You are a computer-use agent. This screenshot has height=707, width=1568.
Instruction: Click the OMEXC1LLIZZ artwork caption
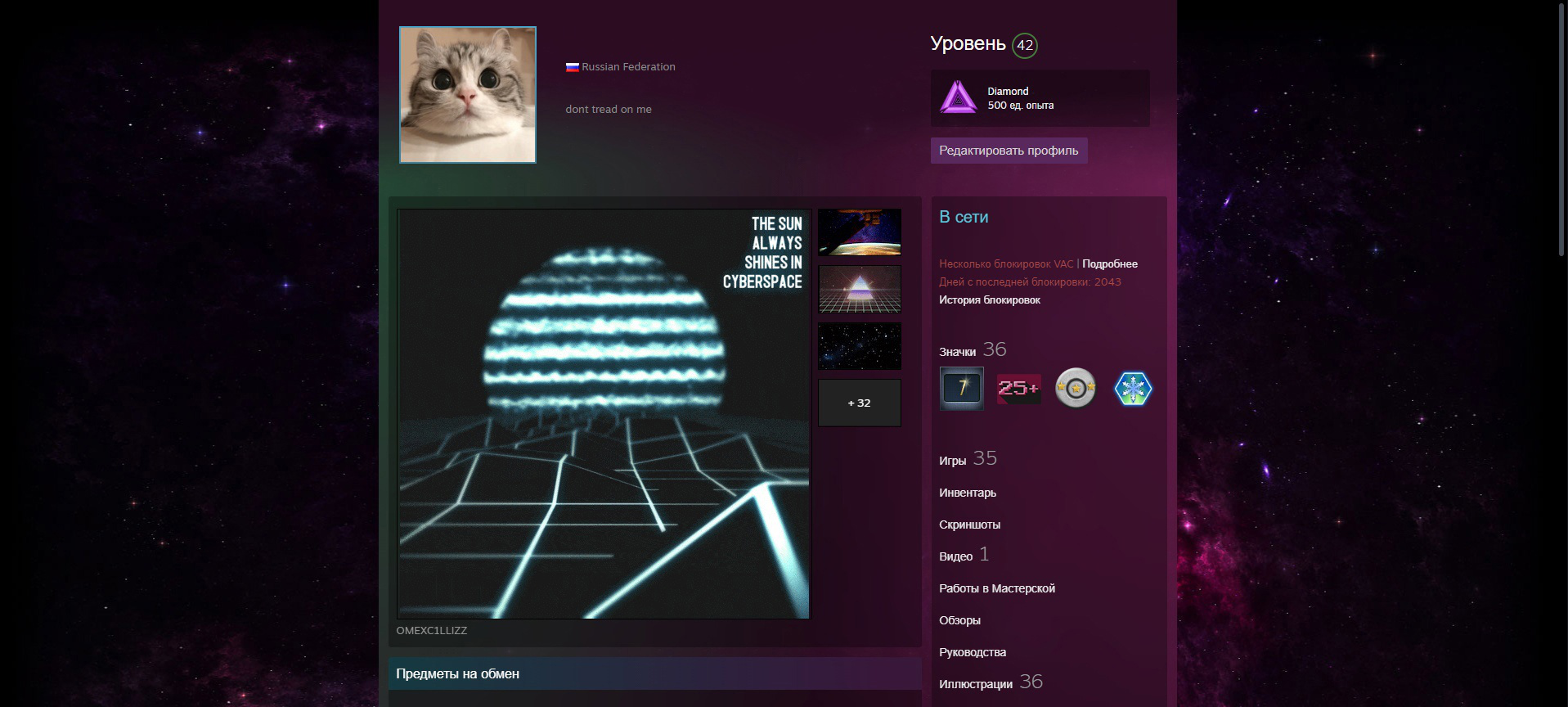coord(432,631)
